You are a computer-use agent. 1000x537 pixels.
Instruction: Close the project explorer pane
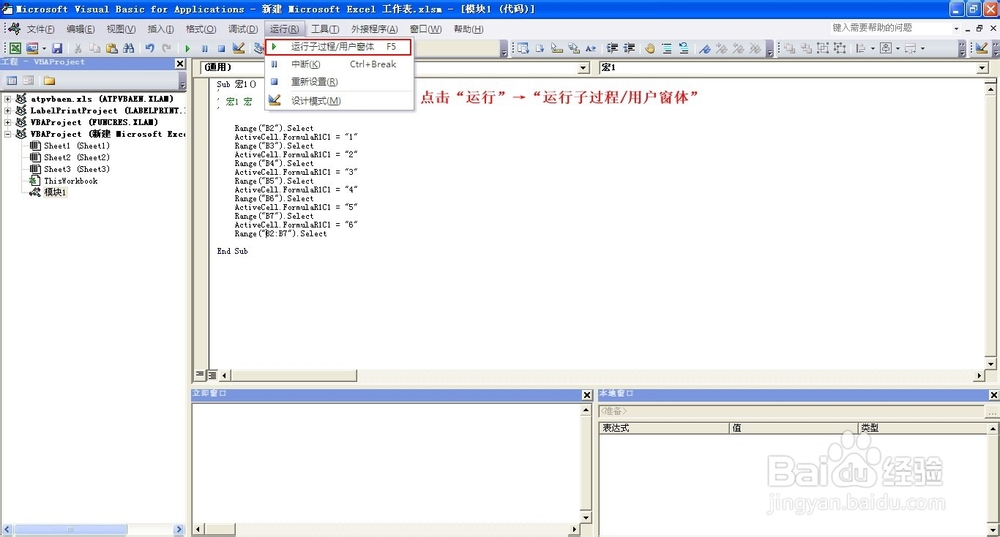coord(180,63)
